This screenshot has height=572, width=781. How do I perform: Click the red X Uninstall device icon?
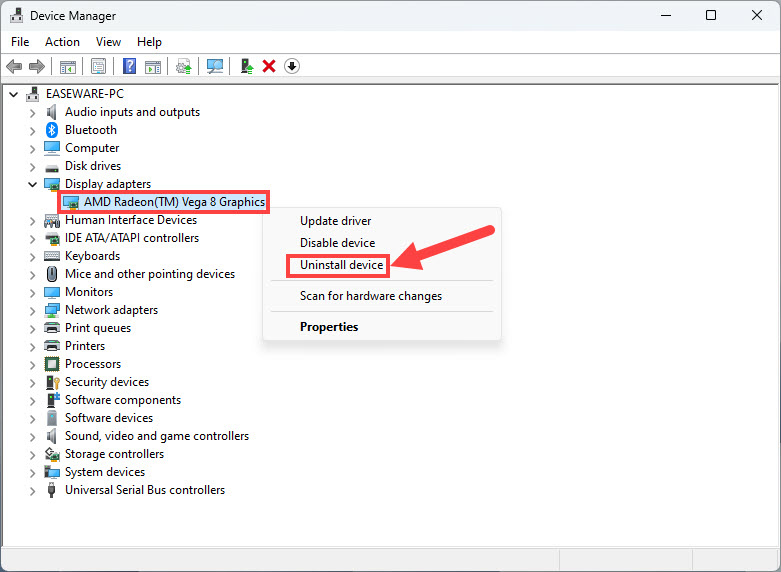[269, 66]
